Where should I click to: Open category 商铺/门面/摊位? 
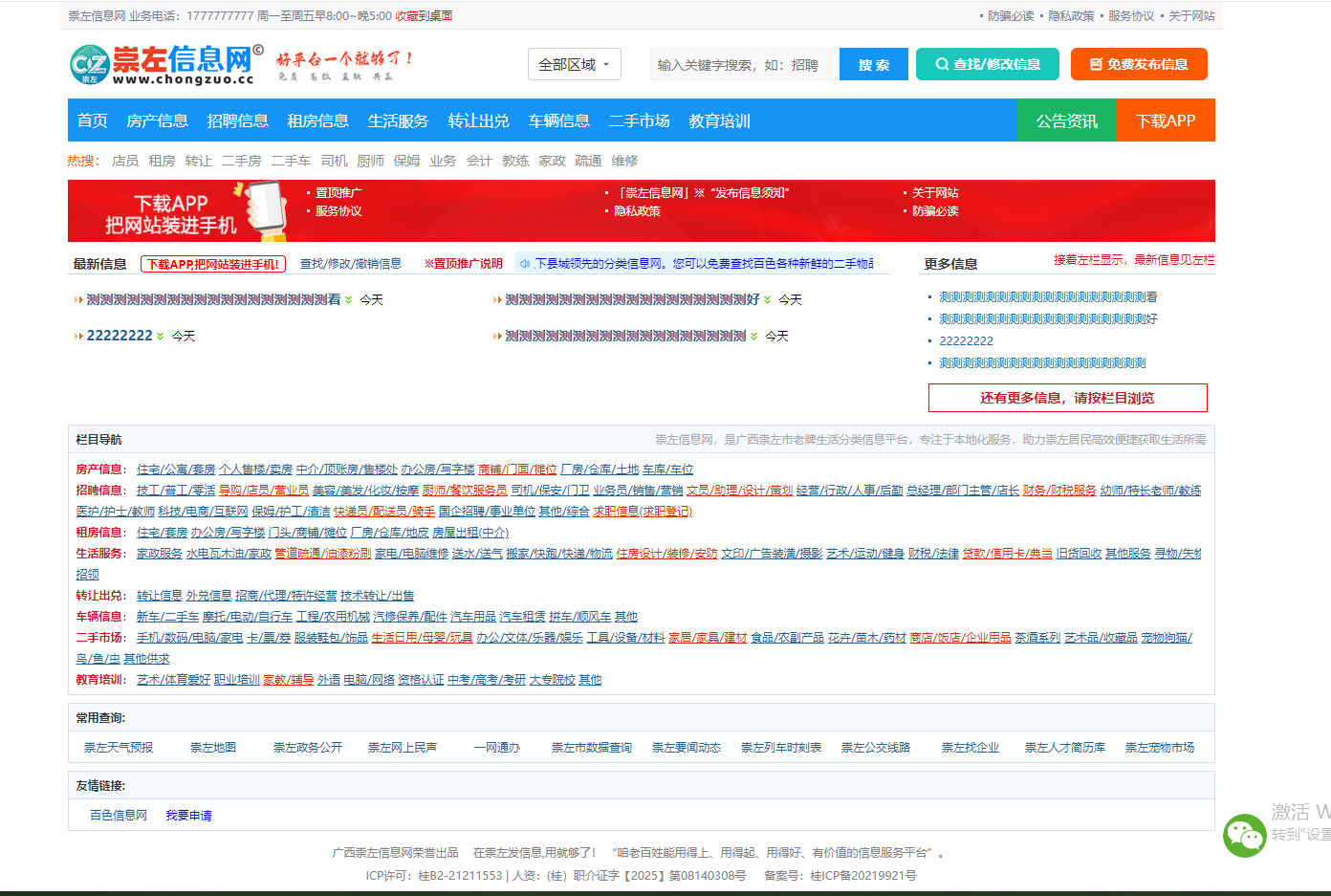click(x=517, y=470)
